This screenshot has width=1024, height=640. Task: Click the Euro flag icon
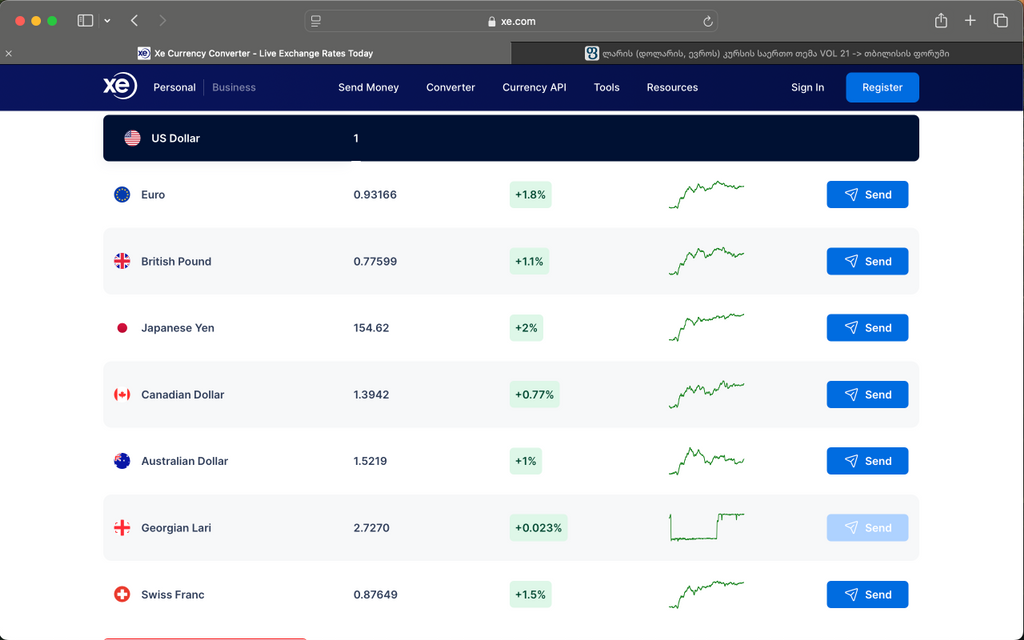coord(122,195)
